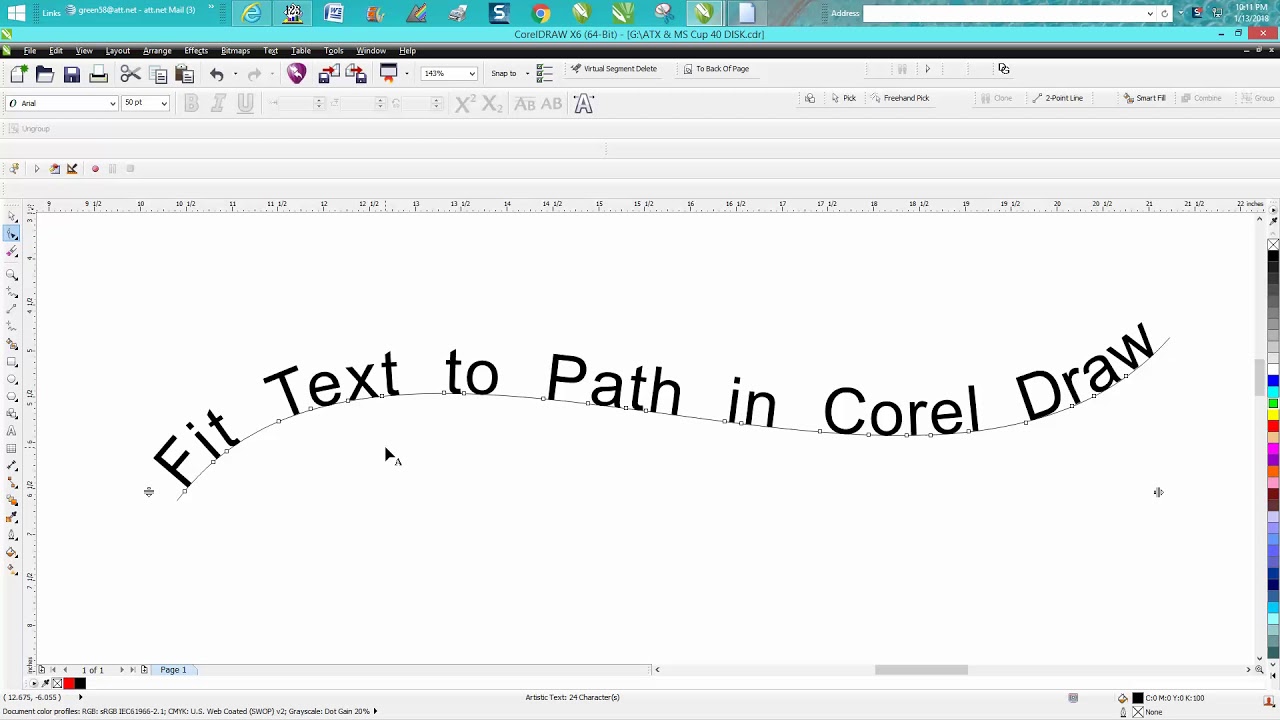
Task: Click the no-color X swatch atop the palette
Action: coord(1273,245)
